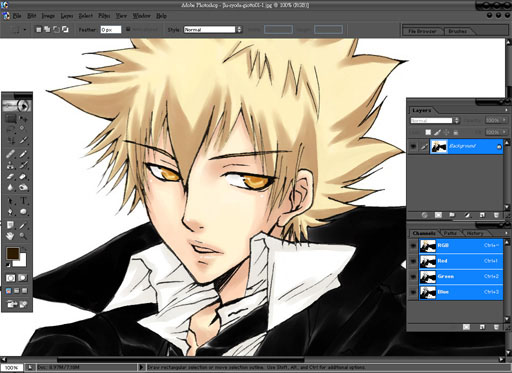Open the Image menu
Viewport: 512px width, 373px height.
tap(48, 16)
